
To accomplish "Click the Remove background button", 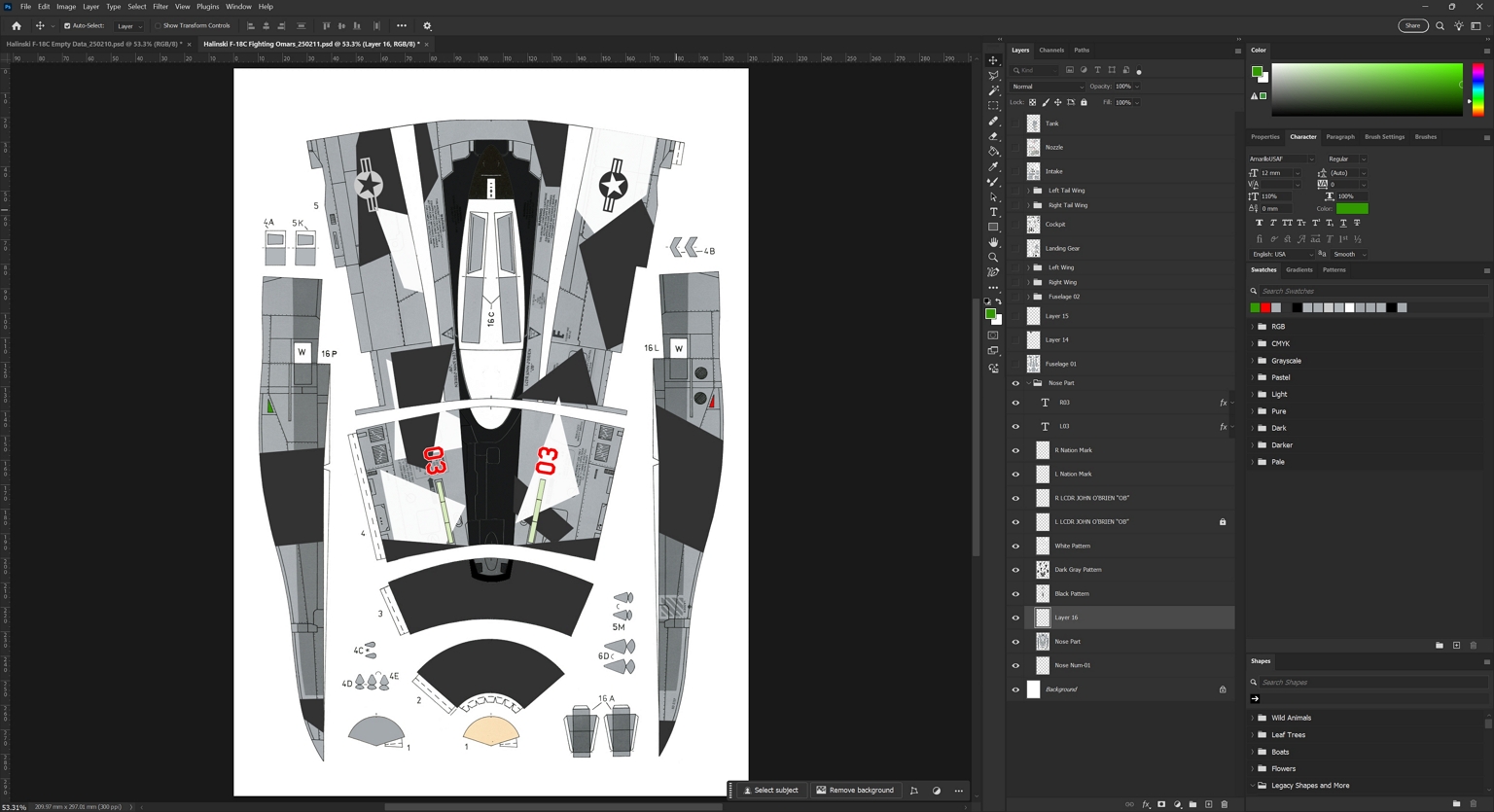I will [855, 791].
